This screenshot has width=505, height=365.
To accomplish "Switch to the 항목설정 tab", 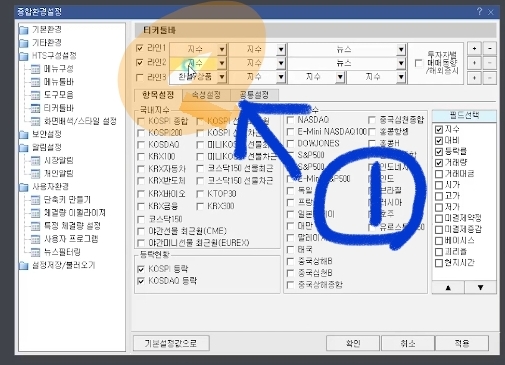I will pos(158,95).
